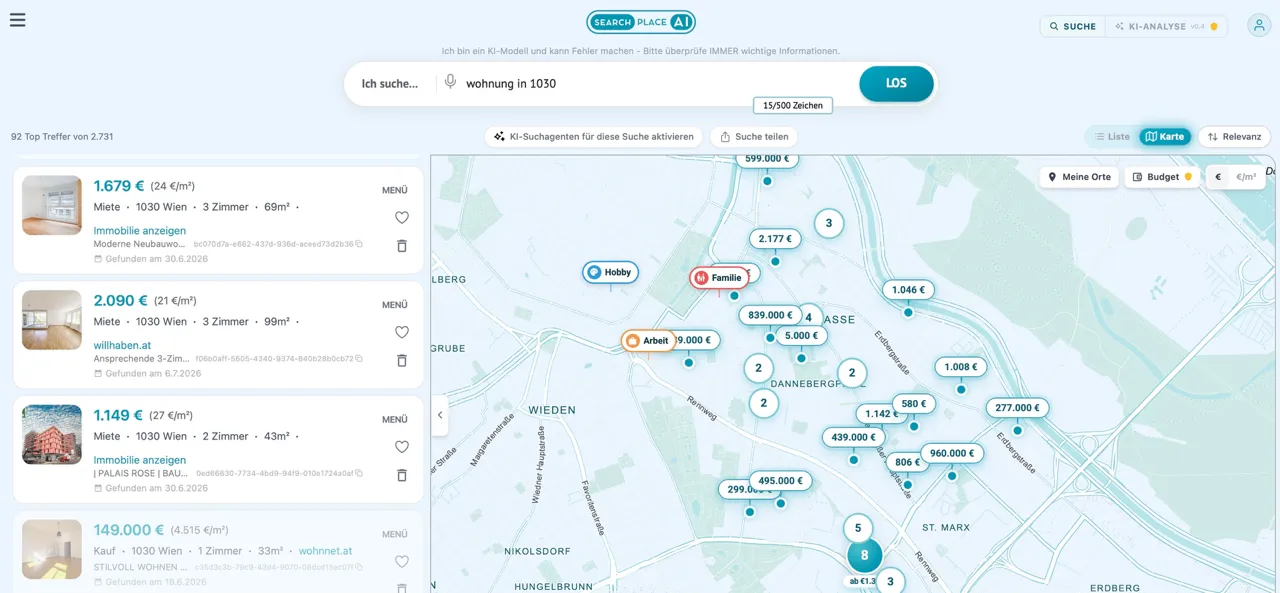The height and width of the screenshot is (593, 1280).
Task: Click the 1.046 € map price marker
Action: [908, 290]
